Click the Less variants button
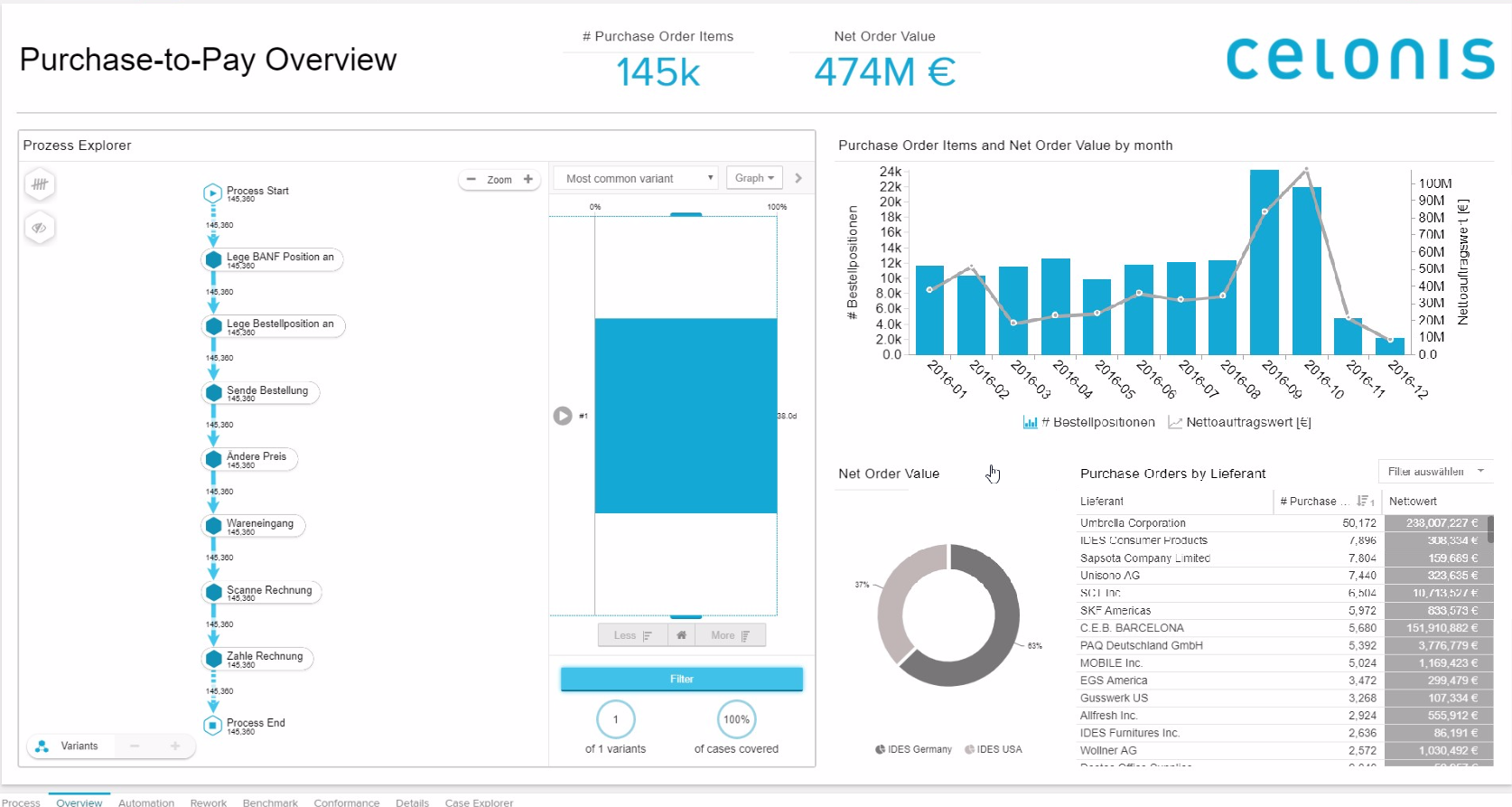 click(633, 635)
